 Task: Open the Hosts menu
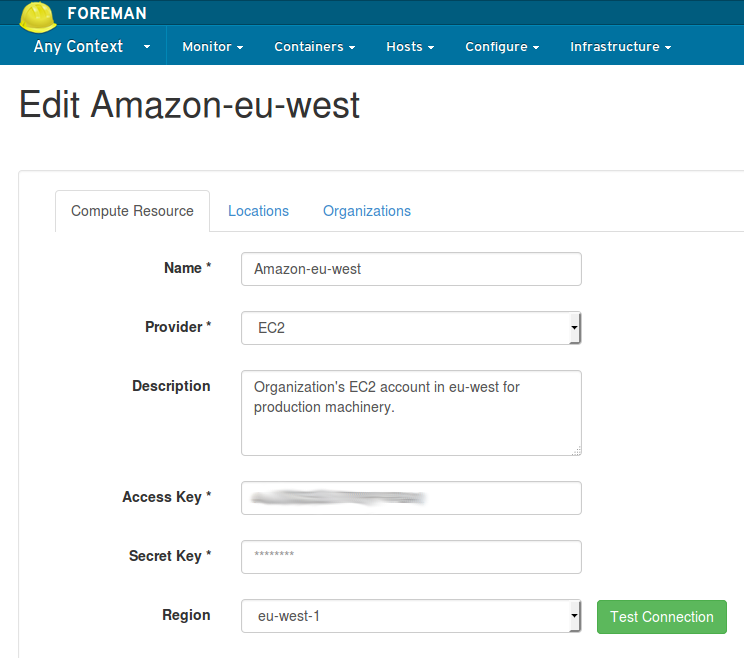(410, 47)
